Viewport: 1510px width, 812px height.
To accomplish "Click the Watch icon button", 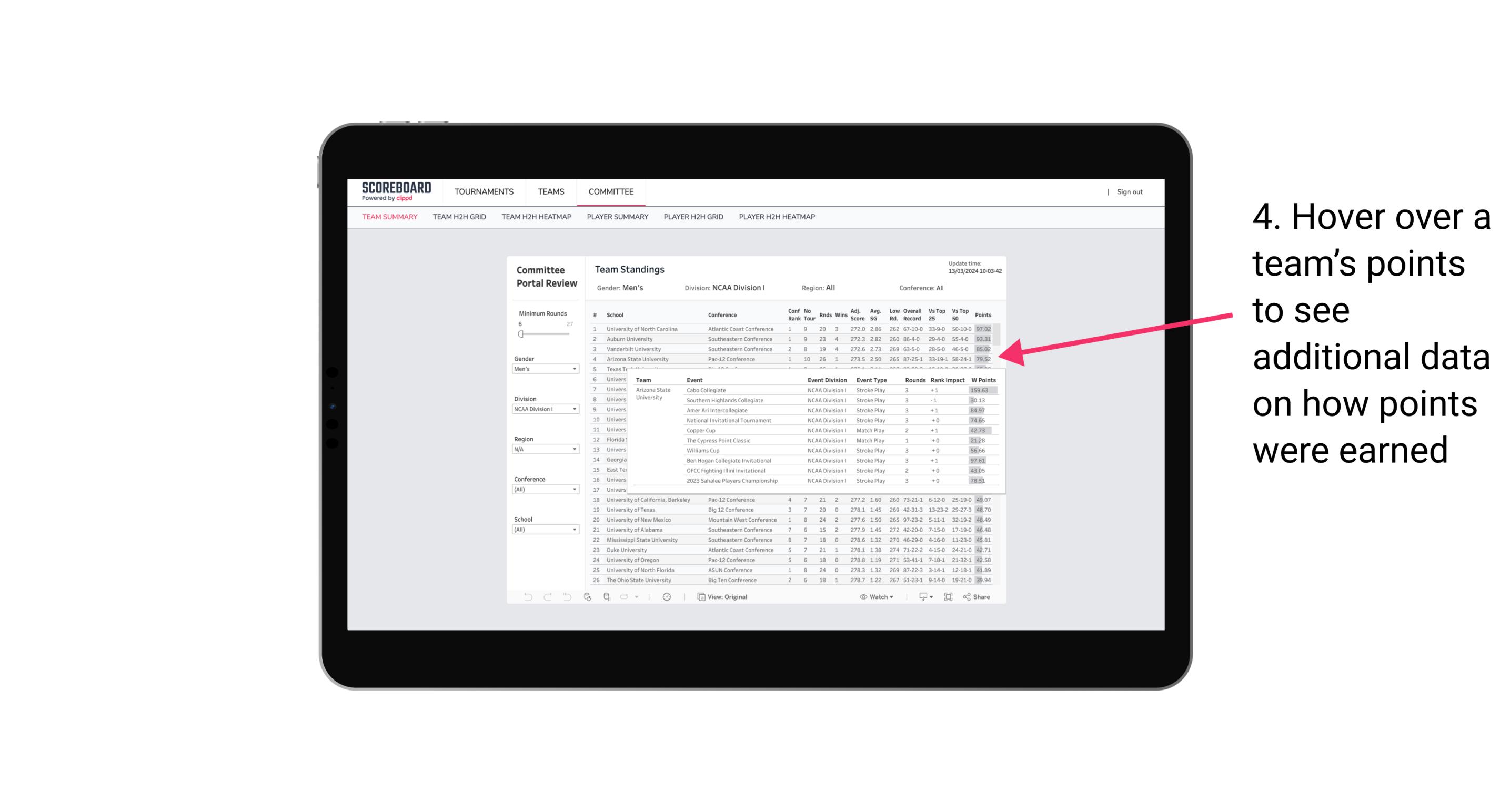I will click(863, 598).
